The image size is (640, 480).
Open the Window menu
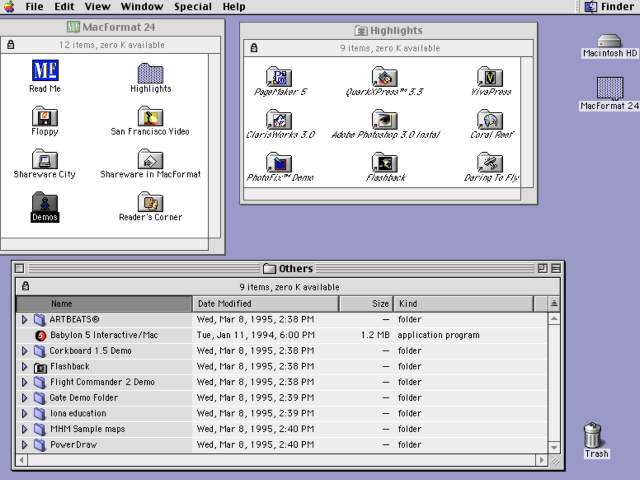click(142, 7)
